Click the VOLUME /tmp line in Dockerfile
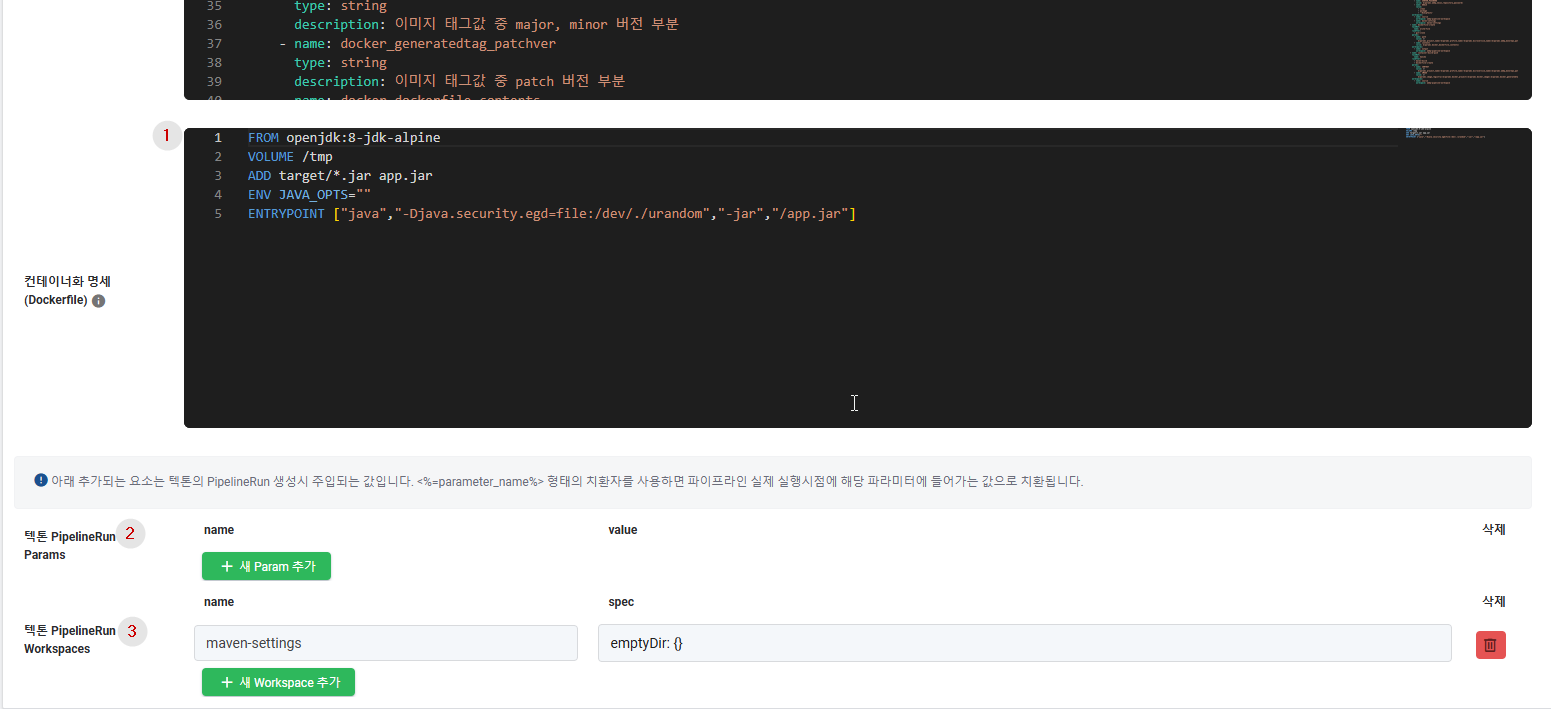Viewport: 1551px width, 709px height. 290,156
